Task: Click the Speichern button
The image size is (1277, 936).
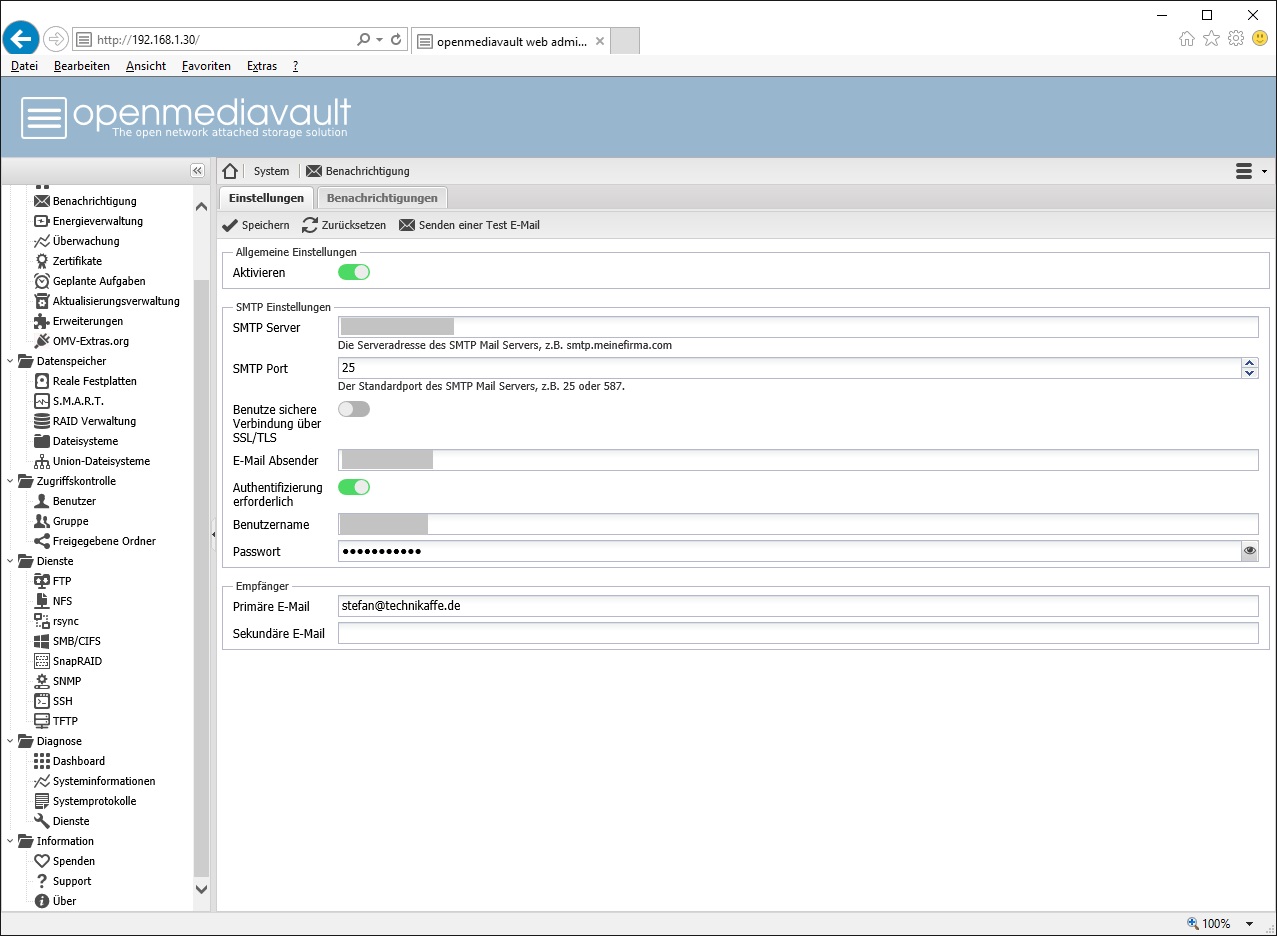Action: 256,225
